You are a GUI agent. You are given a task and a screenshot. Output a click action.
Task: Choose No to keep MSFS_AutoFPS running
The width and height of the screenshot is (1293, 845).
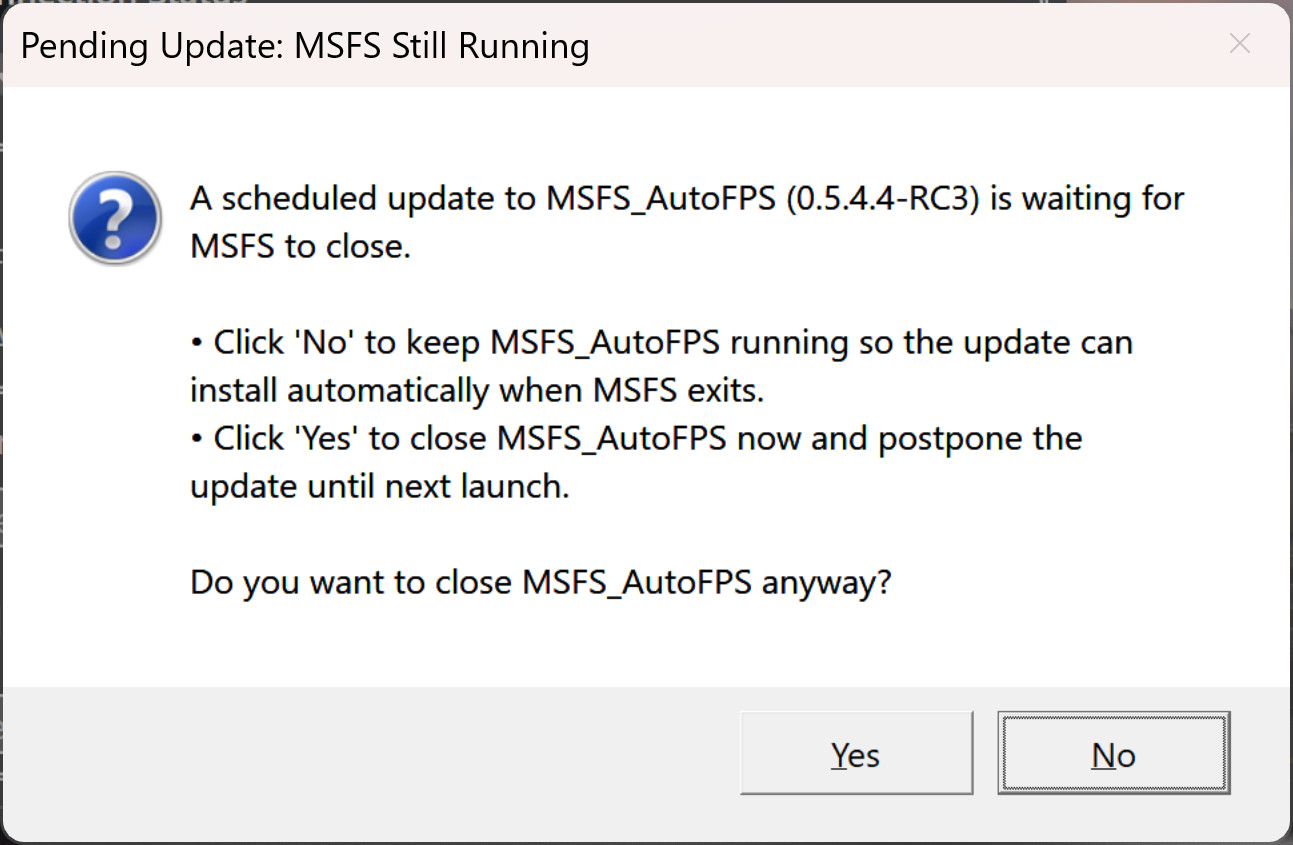[1113, 753]
